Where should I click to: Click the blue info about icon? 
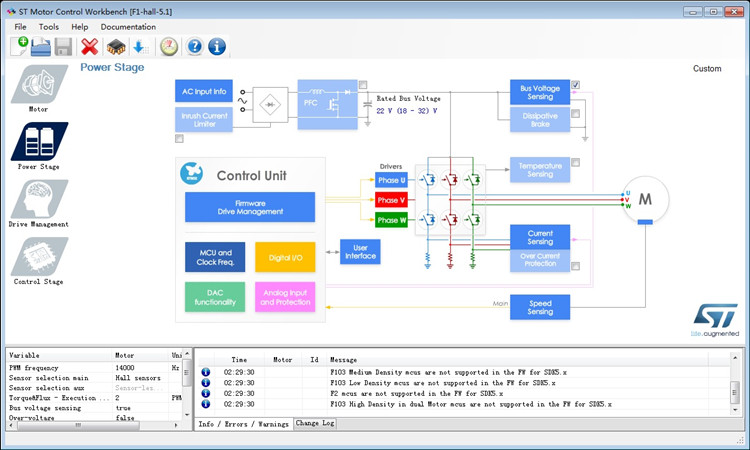point(217,47)
